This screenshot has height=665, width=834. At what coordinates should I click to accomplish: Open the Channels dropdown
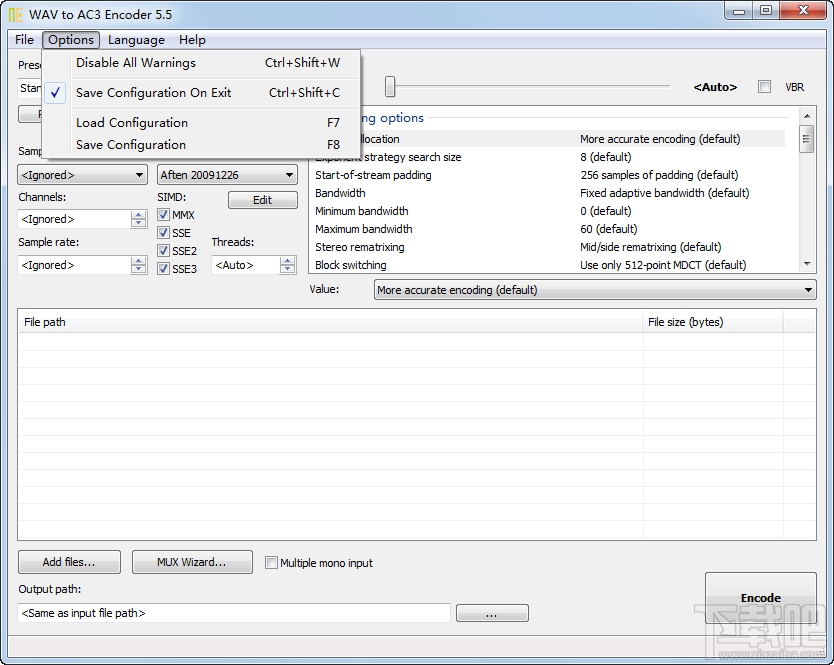click(139, 219)
